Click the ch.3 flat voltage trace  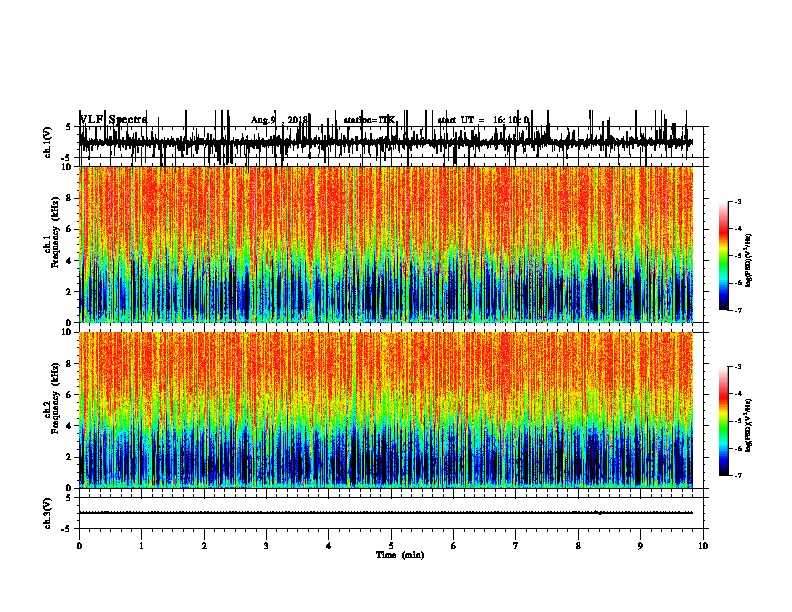tap(386, 513)
